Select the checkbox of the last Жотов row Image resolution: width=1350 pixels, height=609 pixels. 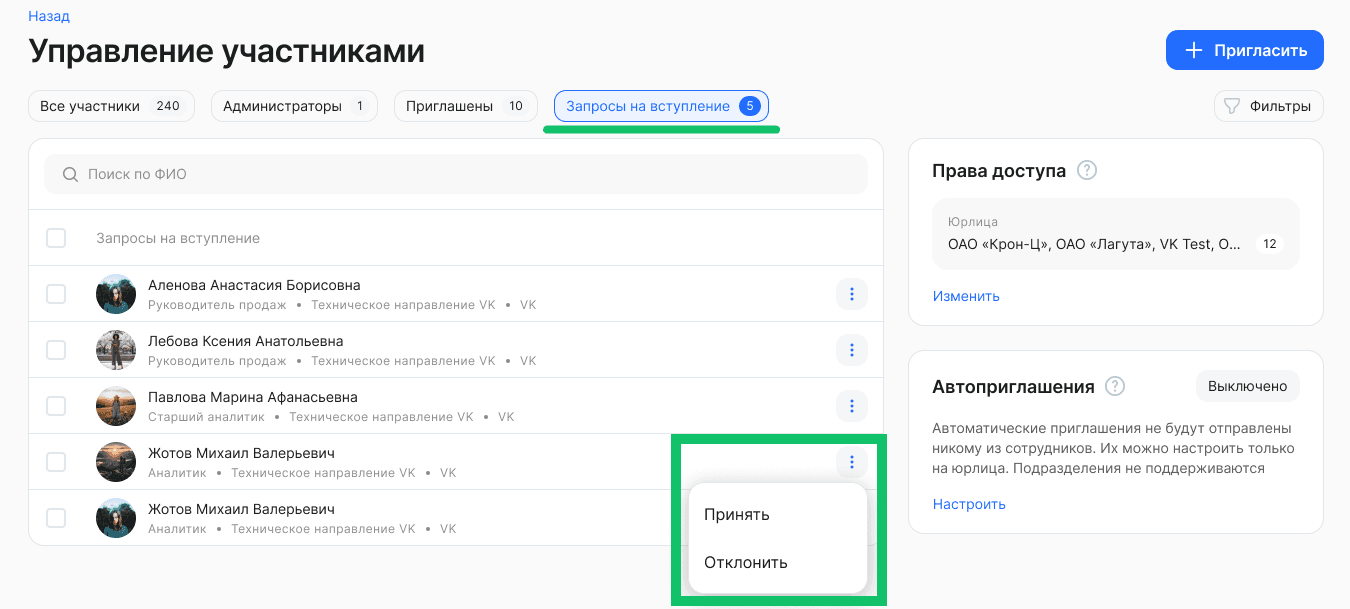56,518
